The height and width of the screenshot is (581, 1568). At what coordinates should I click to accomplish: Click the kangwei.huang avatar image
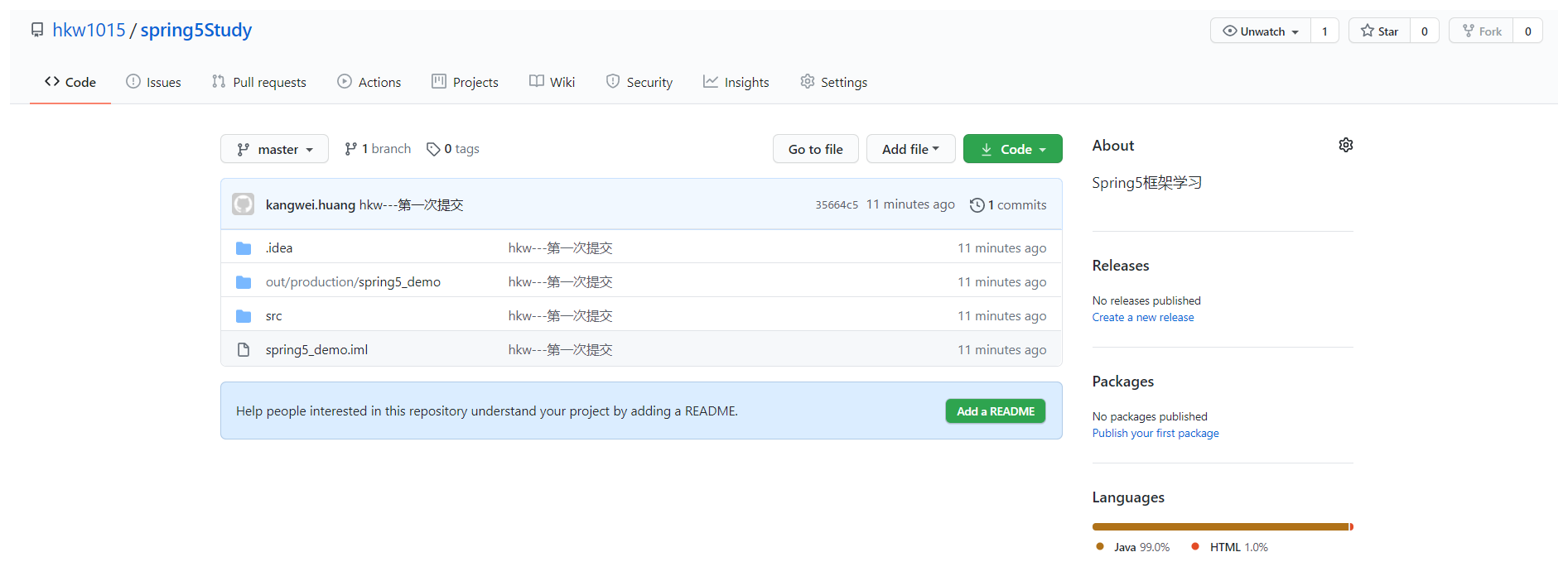[244, 204]
